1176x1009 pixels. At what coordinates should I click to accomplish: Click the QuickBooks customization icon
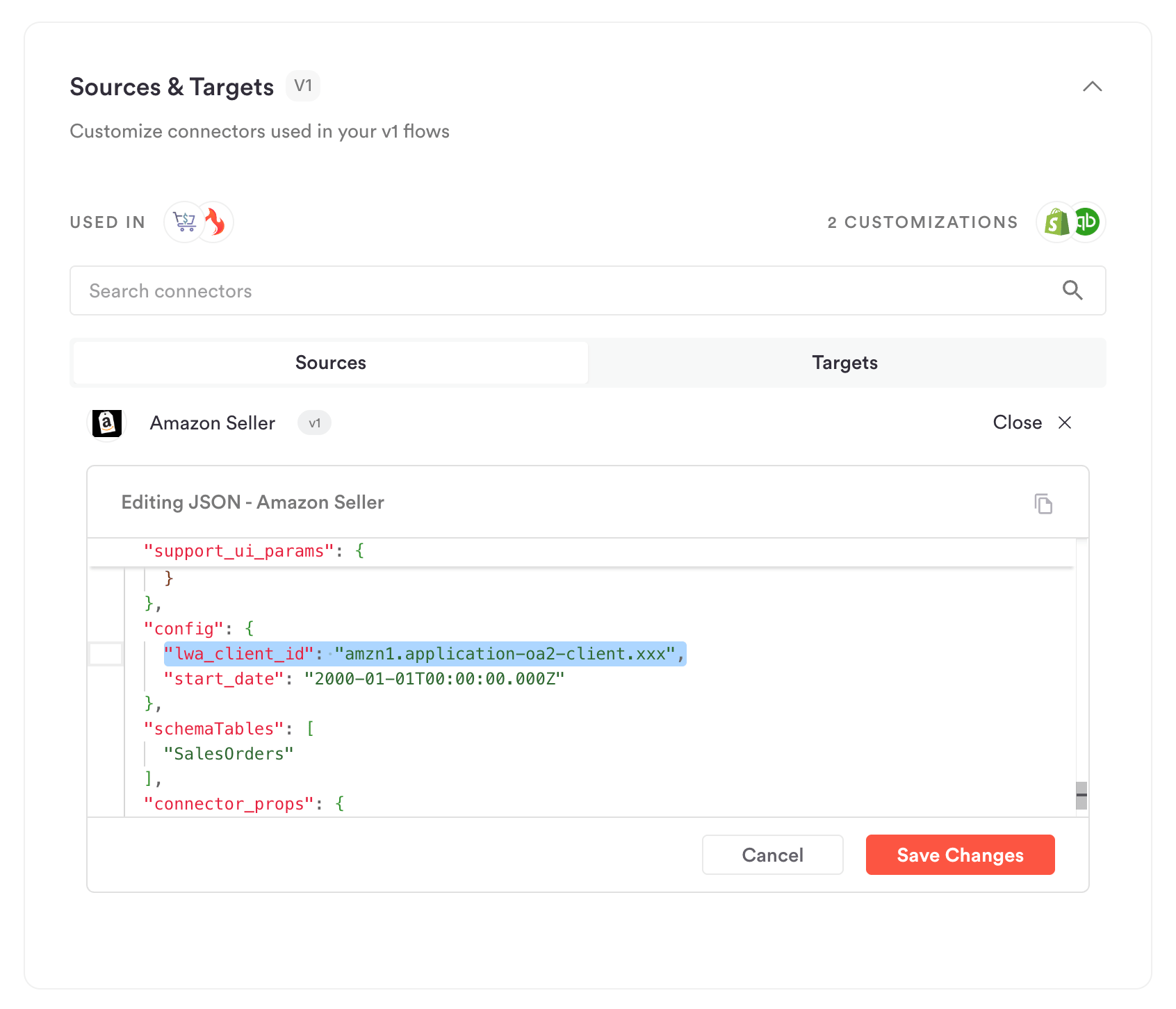1086,222
